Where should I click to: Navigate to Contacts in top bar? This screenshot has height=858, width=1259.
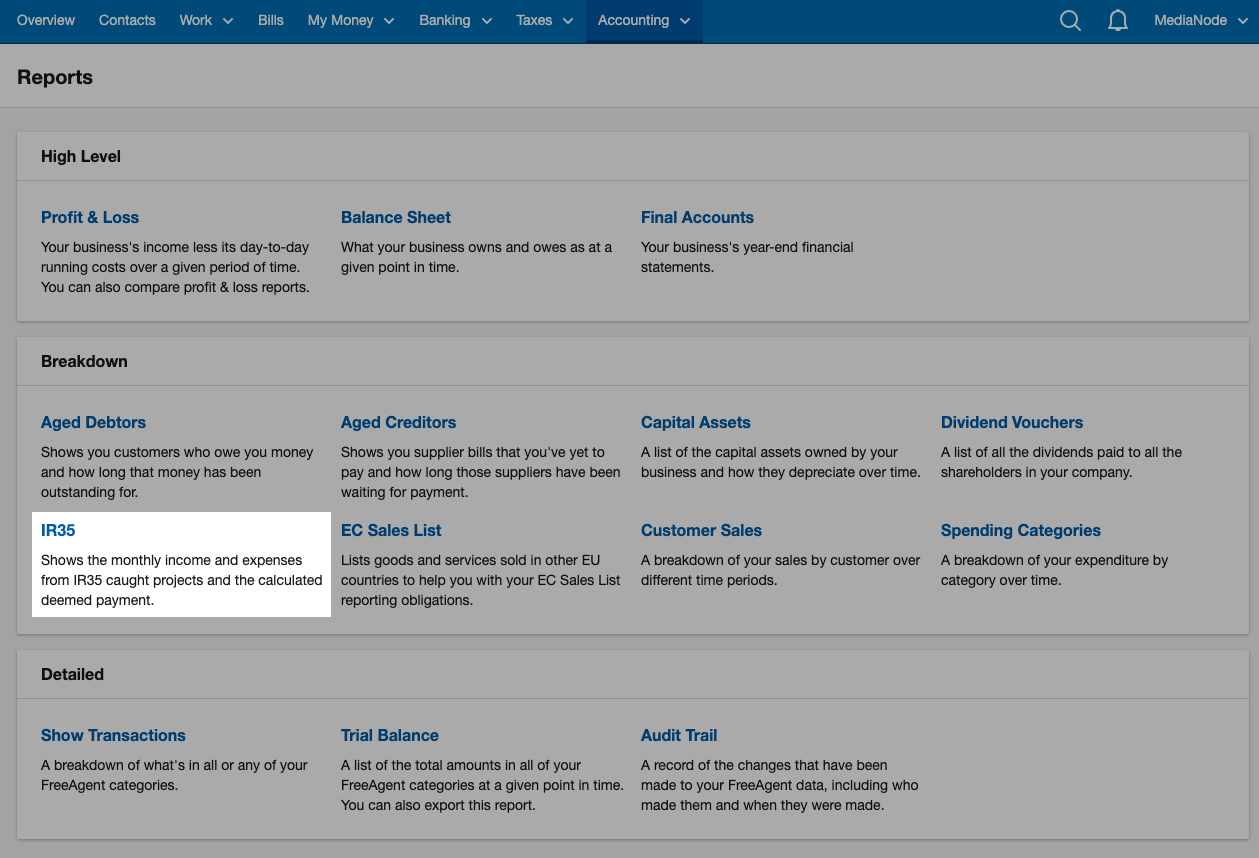[127, 21]
